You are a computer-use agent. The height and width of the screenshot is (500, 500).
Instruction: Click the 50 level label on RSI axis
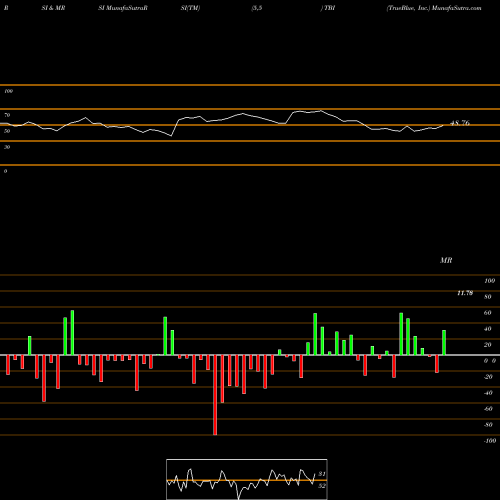pos(7,131)
